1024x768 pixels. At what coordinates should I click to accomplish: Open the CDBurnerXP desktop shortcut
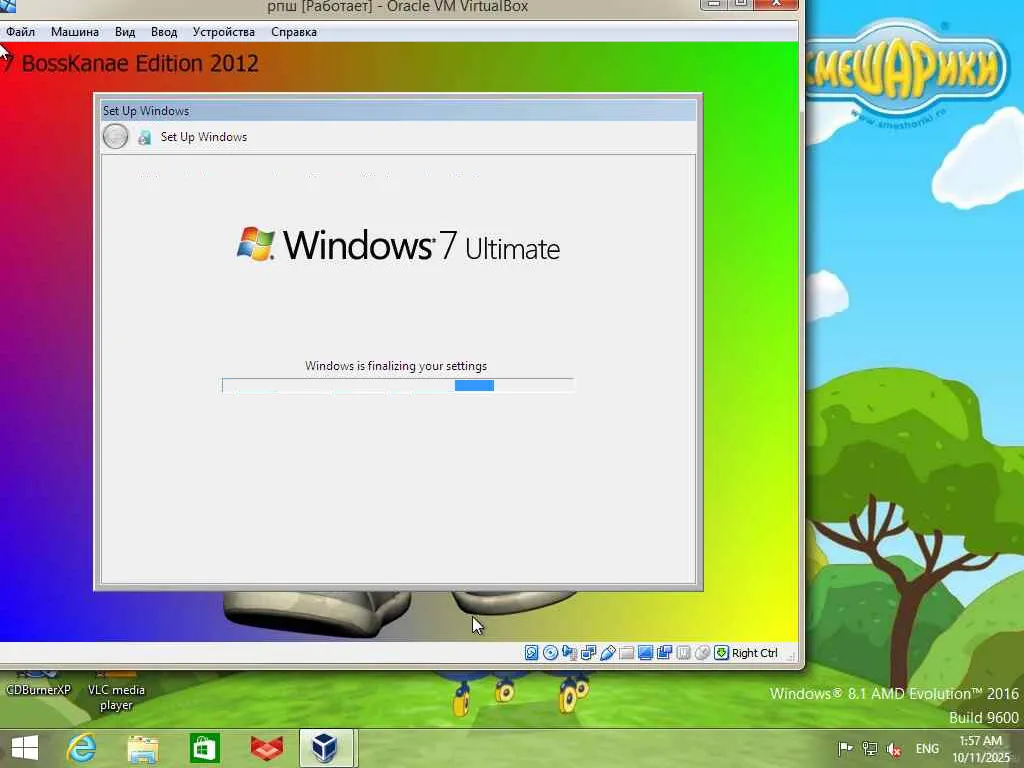38,684
